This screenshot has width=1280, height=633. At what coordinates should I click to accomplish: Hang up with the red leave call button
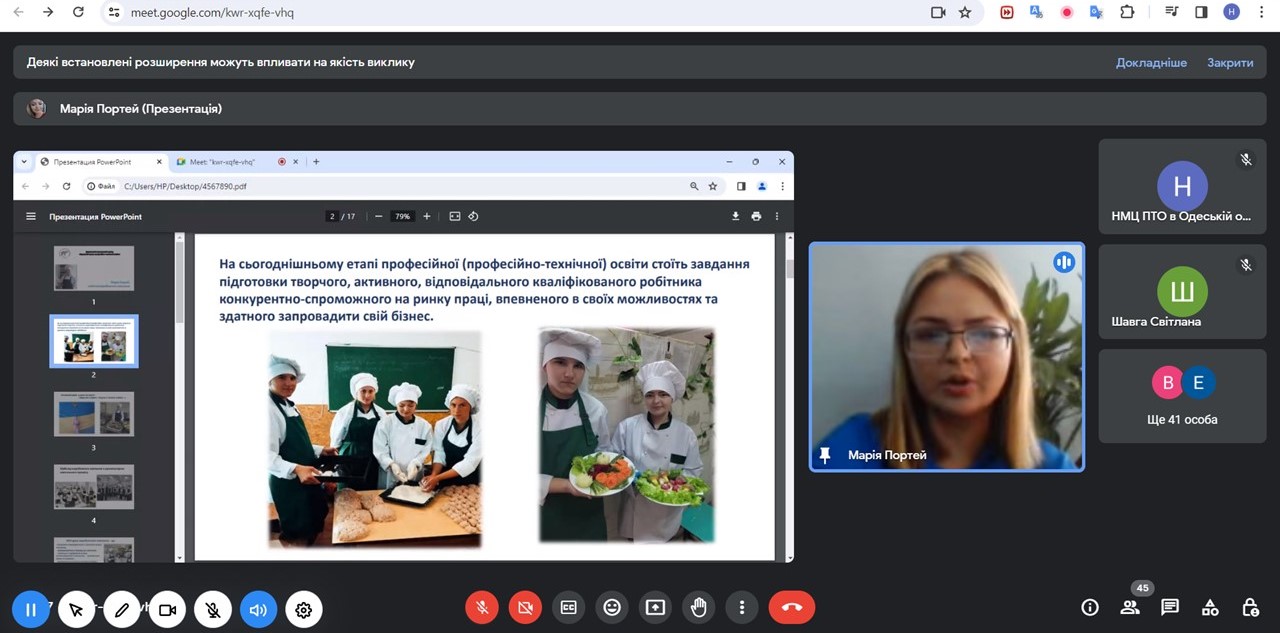[x=791, y=608]
